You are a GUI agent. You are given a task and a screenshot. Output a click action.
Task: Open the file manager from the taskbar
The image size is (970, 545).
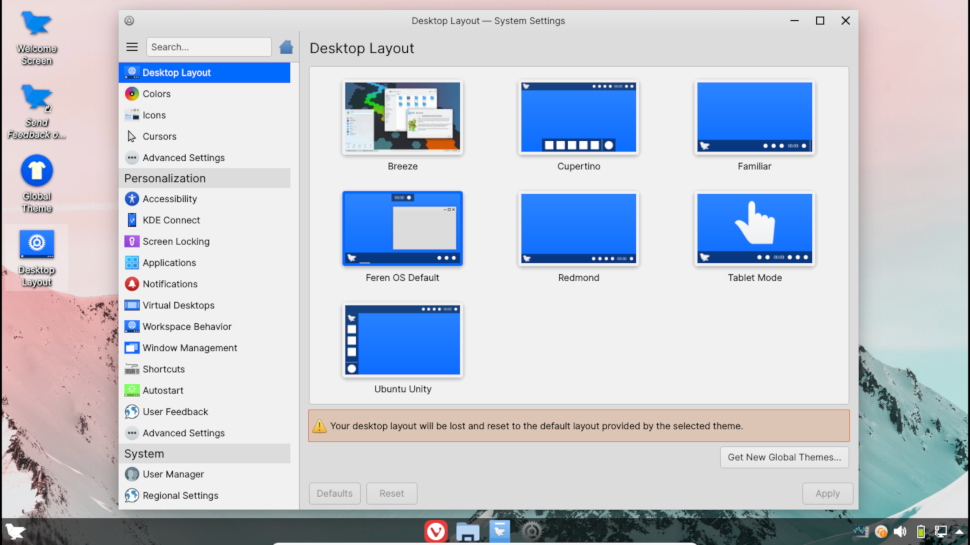(x=468, y=531)
